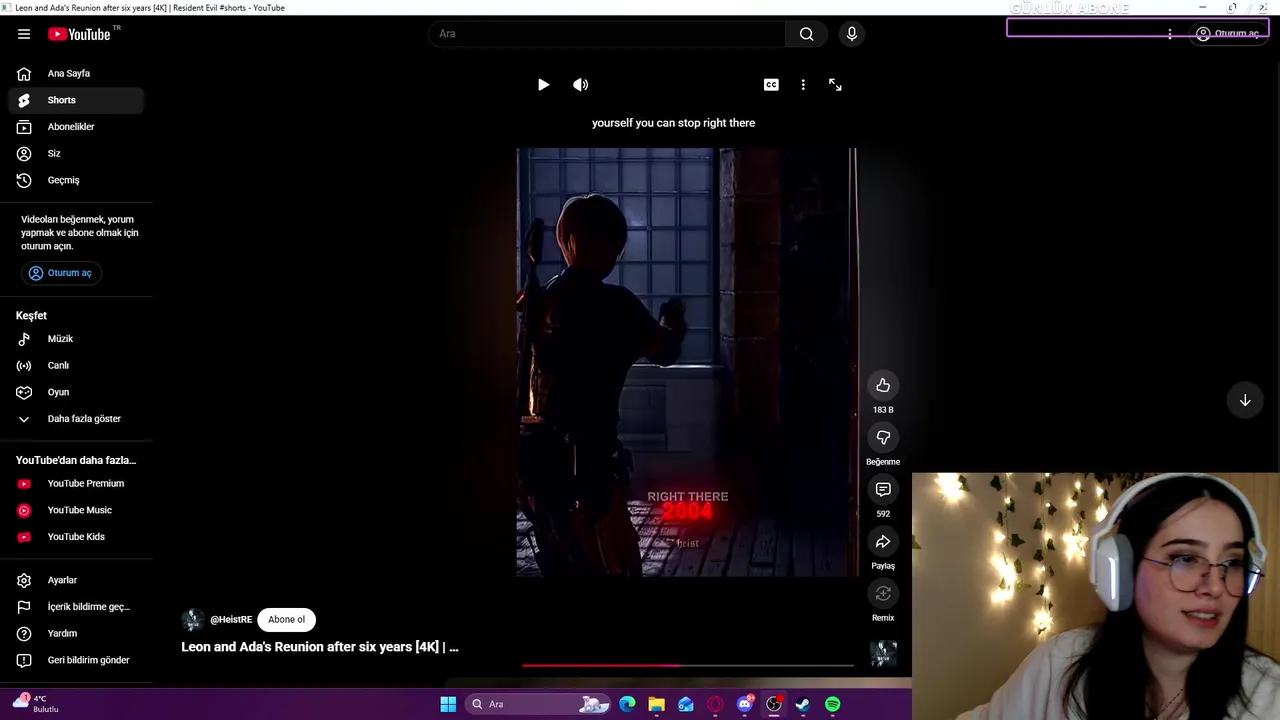Click the Remix button
This screenshot has height=720, width=1280.
[x=883, y=593]
